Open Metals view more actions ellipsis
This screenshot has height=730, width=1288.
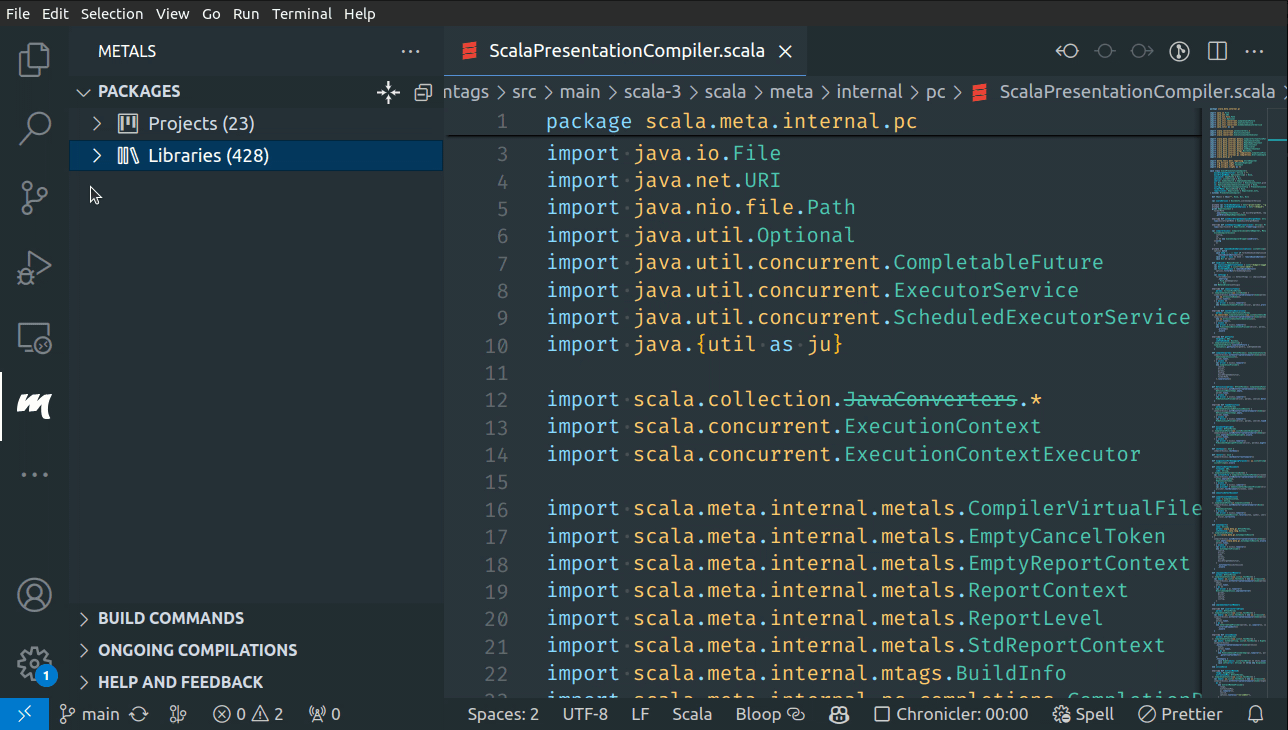[x=411, y=51]
